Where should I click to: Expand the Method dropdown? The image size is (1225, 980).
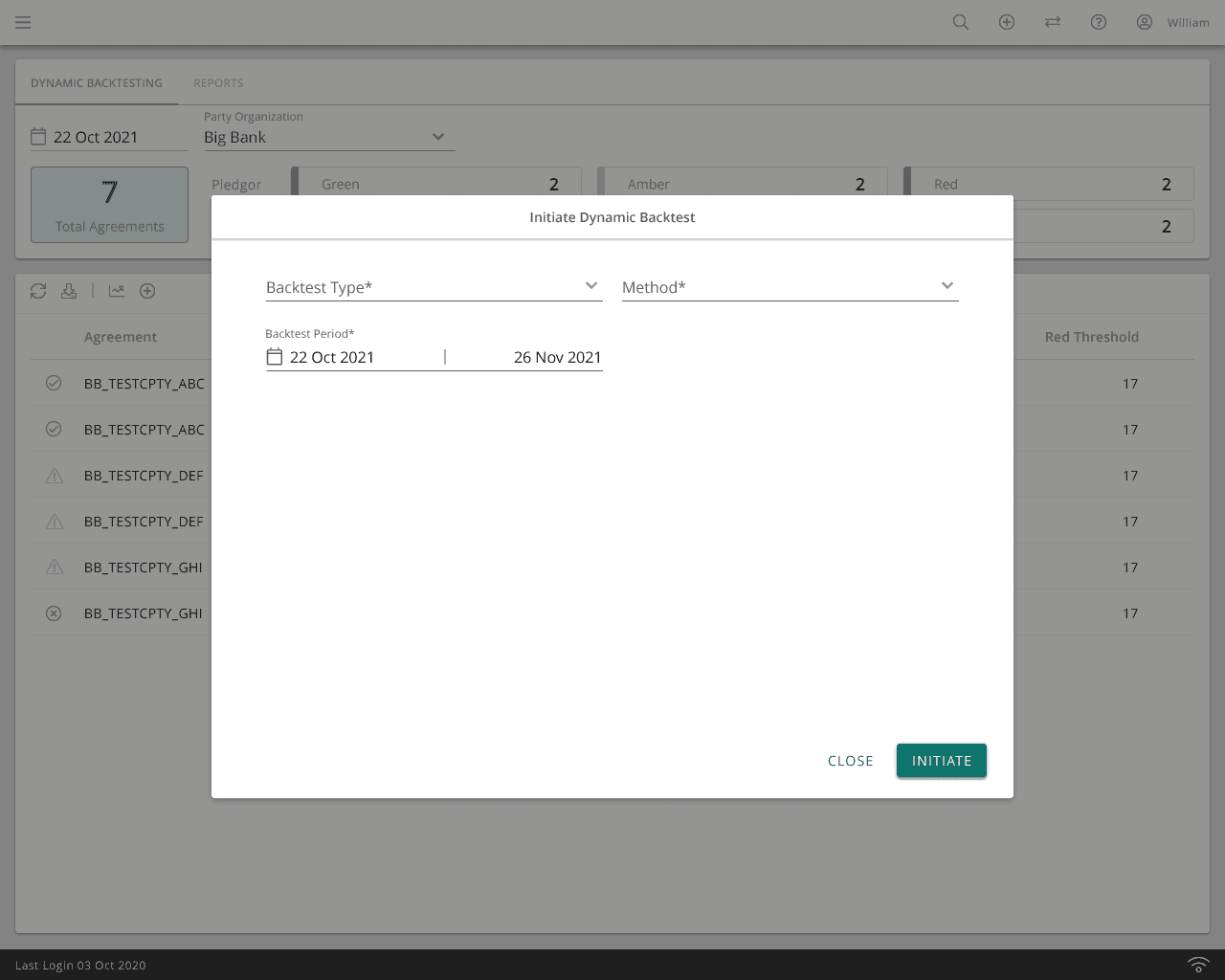(x=790, y=287)
